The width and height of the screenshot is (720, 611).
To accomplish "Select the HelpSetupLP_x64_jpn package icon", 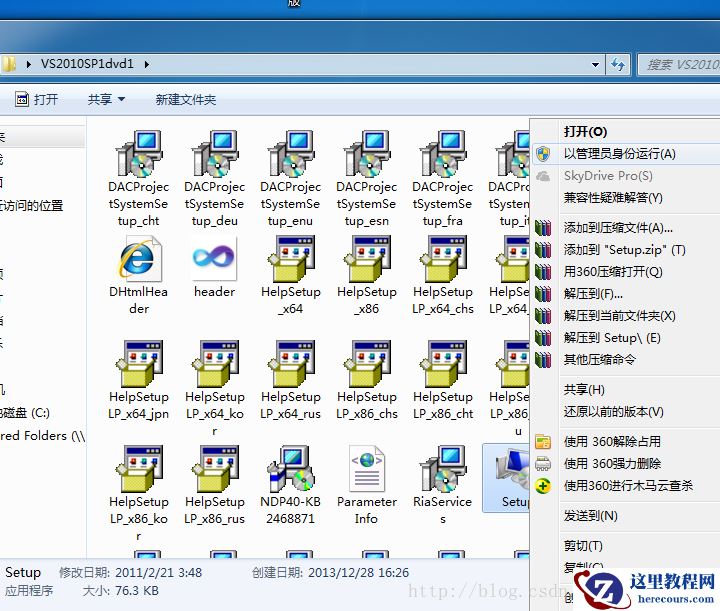I will click(x=139, y=364).
